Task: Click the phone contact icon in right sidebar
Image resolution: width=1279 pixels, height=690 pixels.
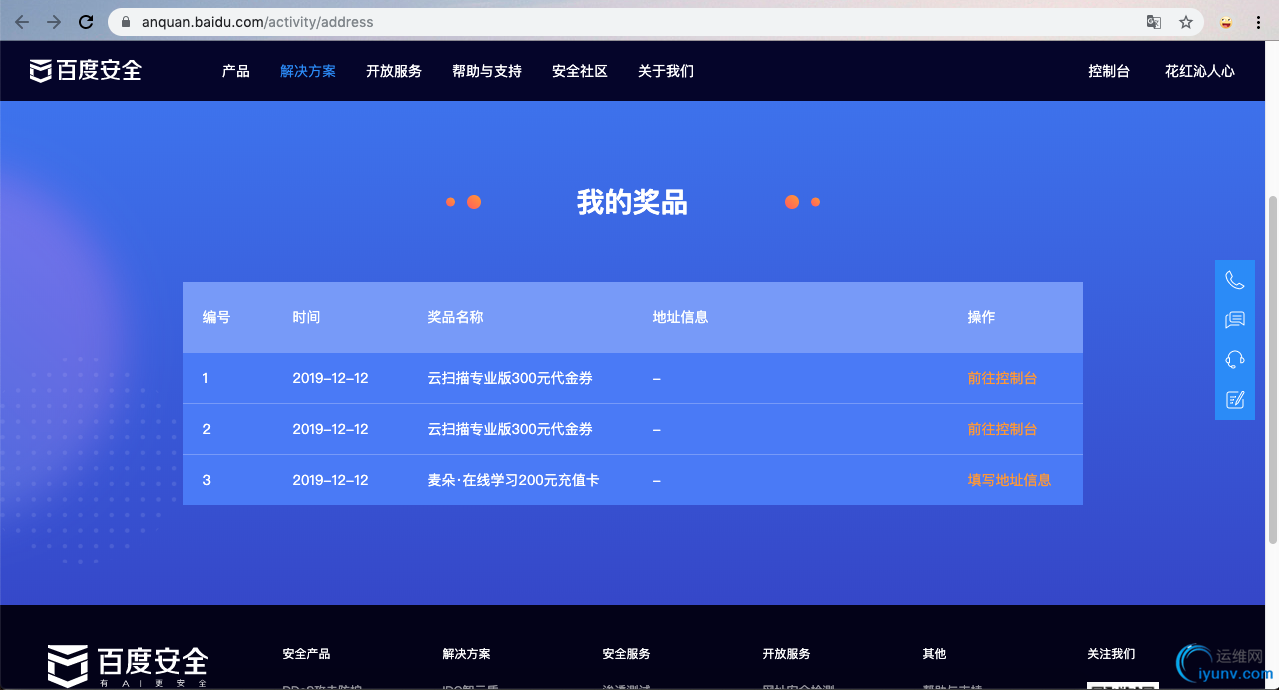Action: (x=1234, y=279)
